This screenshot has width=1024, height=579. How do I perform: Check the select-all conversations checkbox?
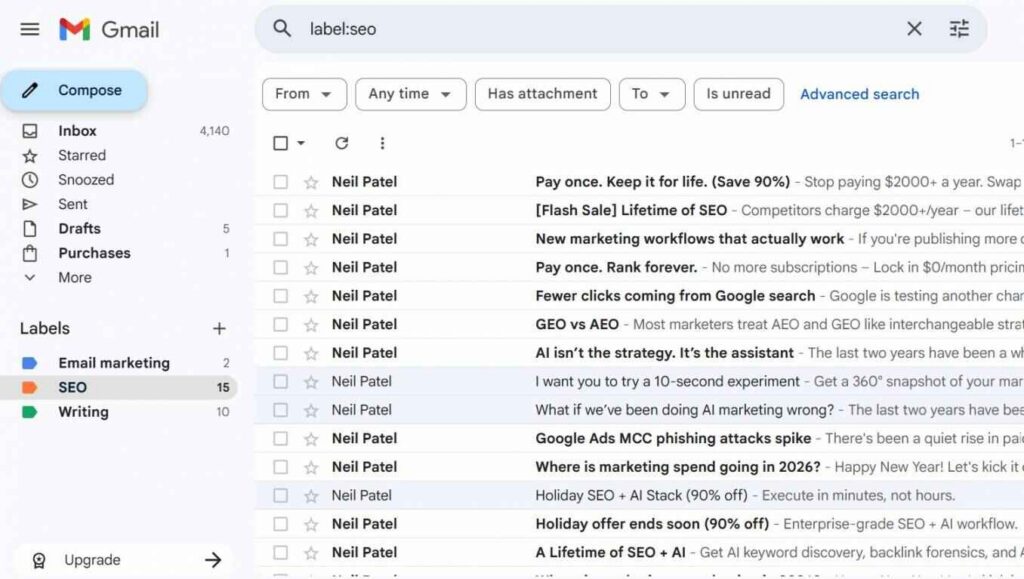point(282,143)
